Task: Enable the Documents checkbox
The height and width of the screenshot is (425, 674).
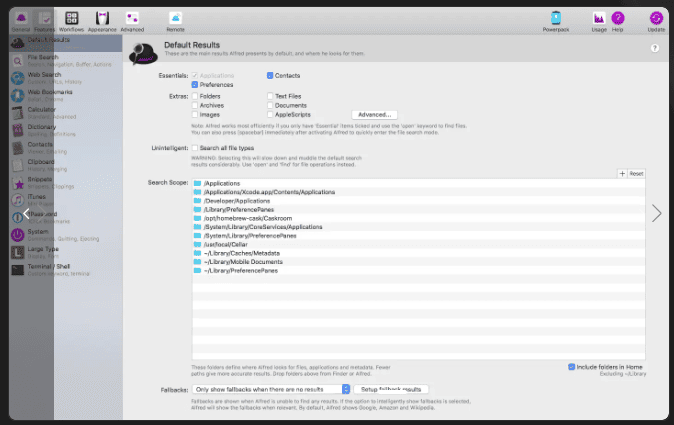Action: 270,105
